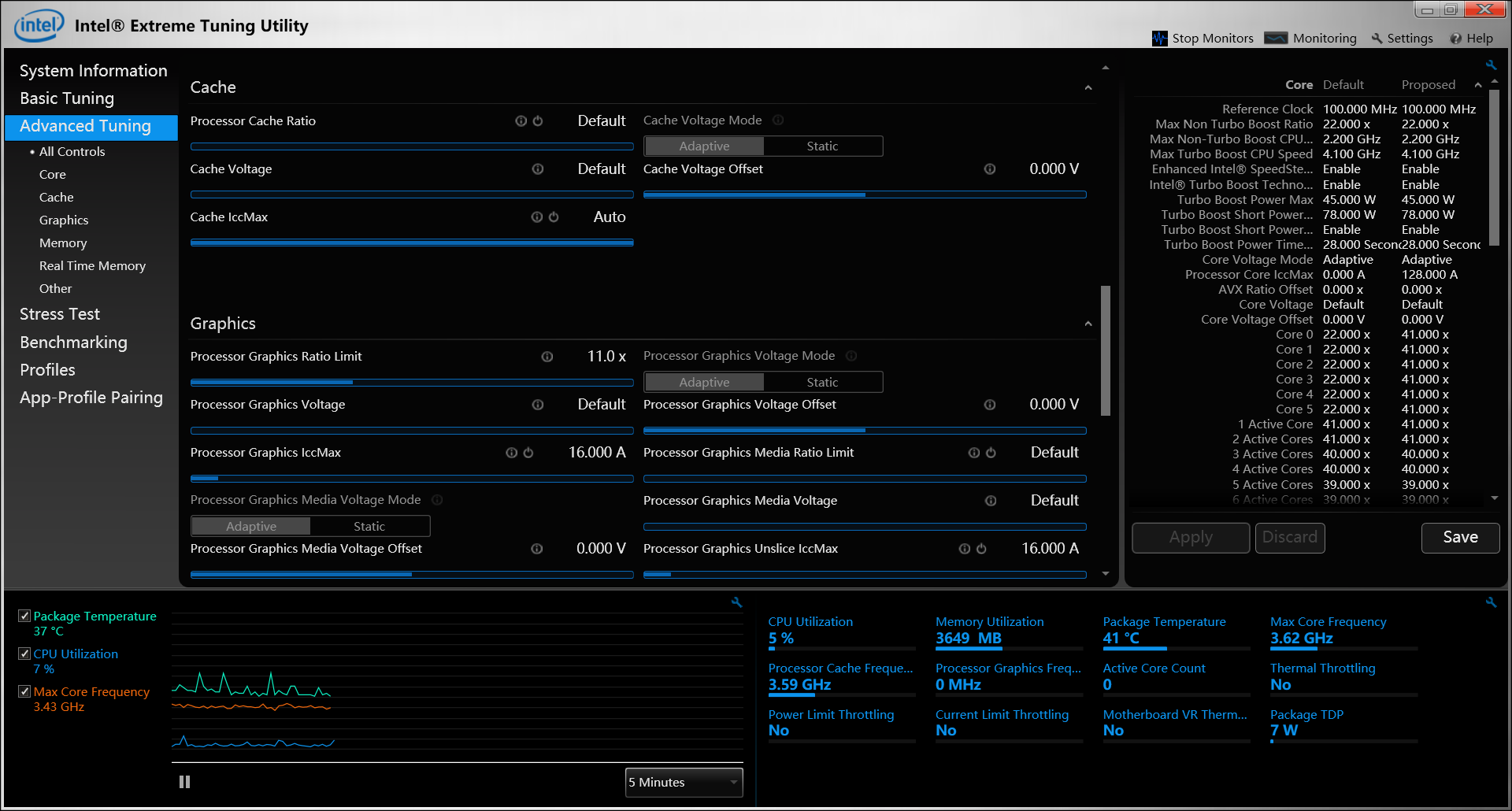Click the tuning panel vertical scrollbar

click(1106, 350)
